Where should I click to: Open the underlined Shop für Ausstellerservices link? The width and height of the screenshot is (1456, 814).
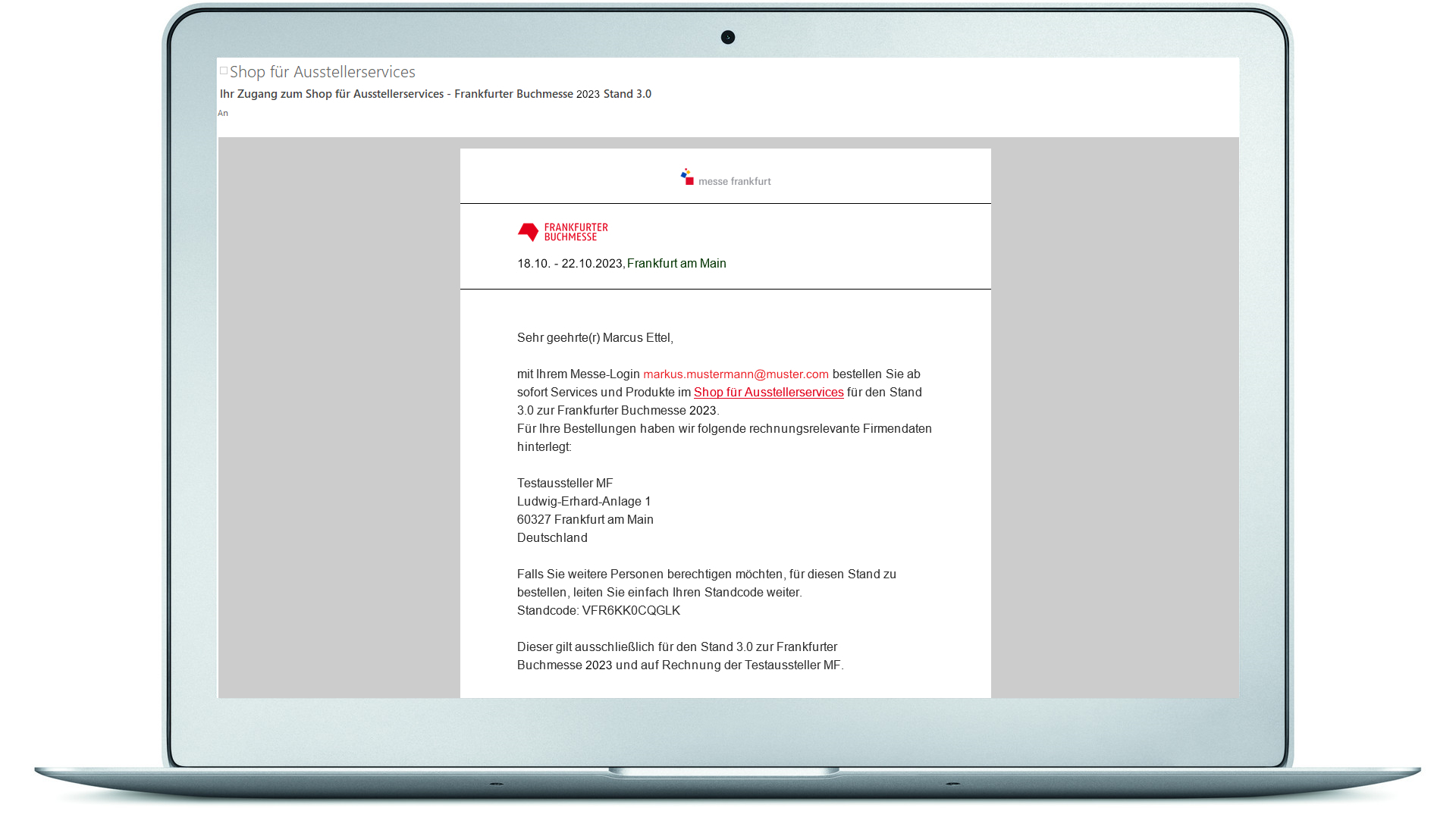coord(768,393)
